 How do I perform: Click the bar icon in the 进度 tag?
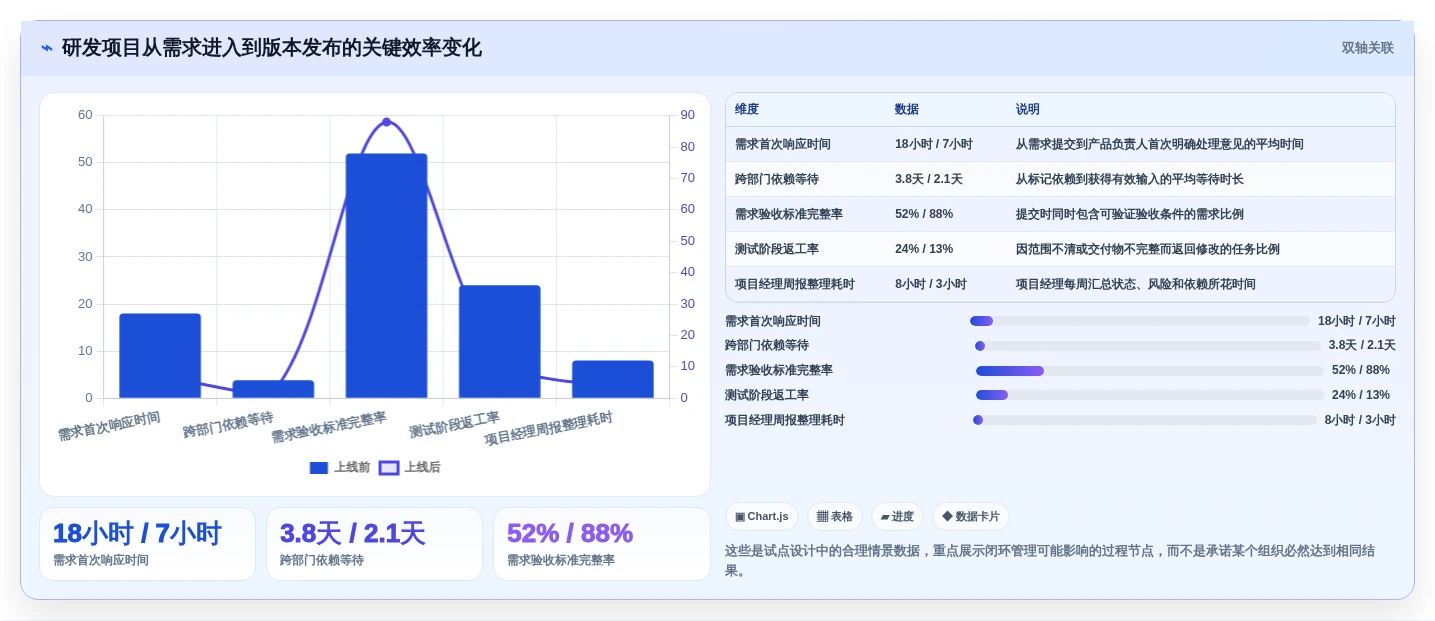click(x=885, y=517)
